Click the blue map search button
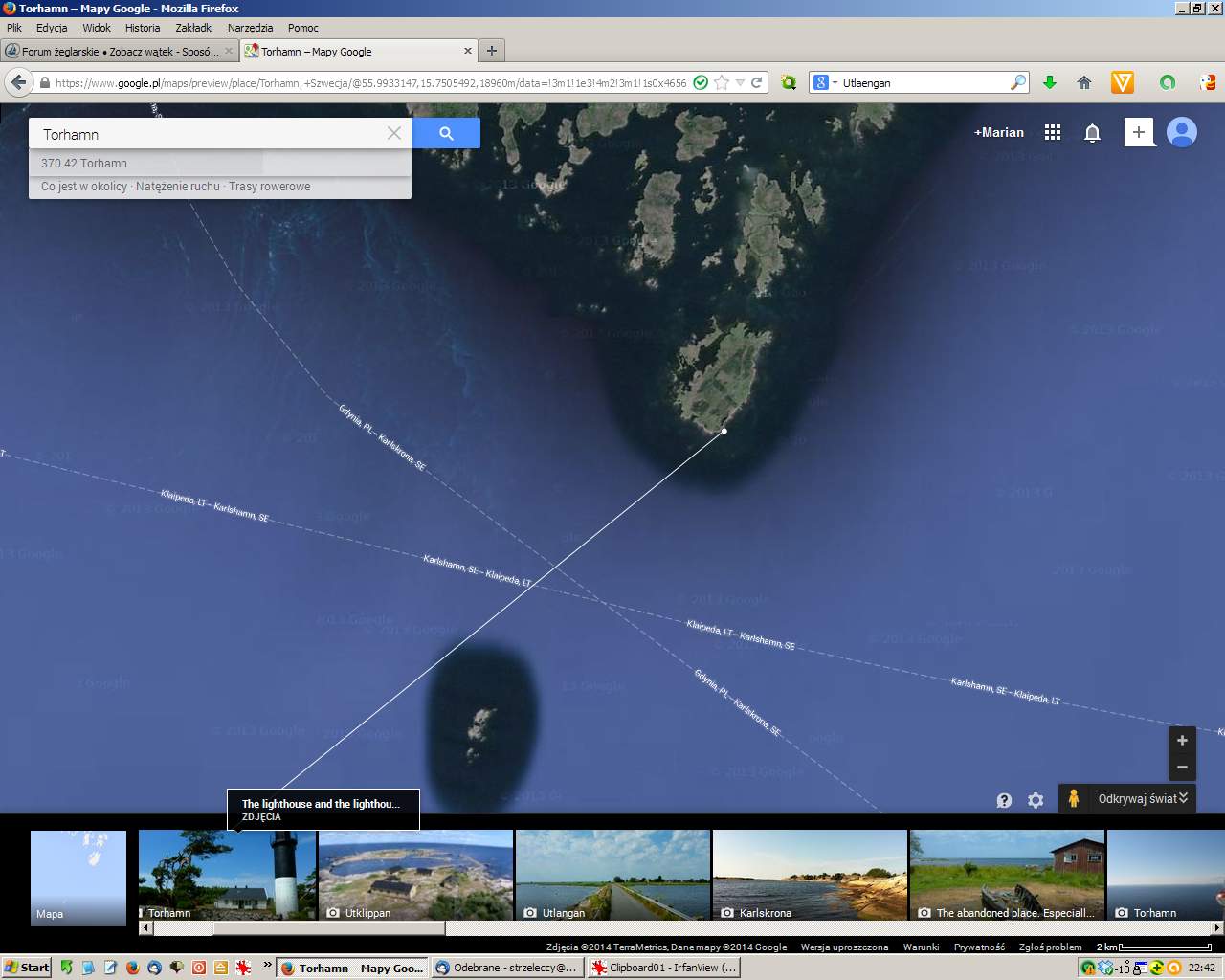This screenshot has width=1225, height=980. tap(446, 133)
